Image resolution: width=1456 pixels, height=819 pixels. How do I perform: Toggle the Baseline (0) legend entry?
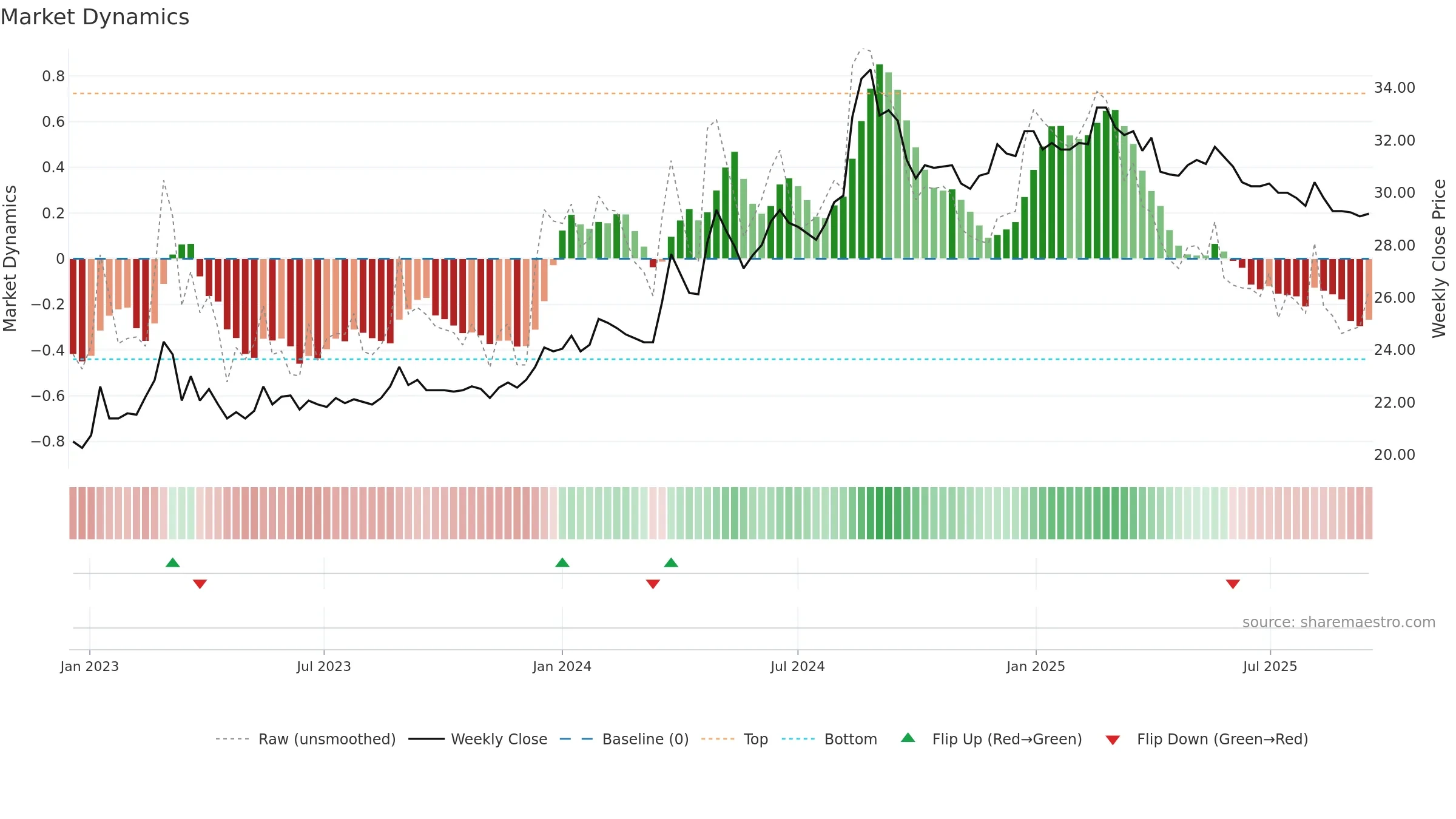(624, 739)
